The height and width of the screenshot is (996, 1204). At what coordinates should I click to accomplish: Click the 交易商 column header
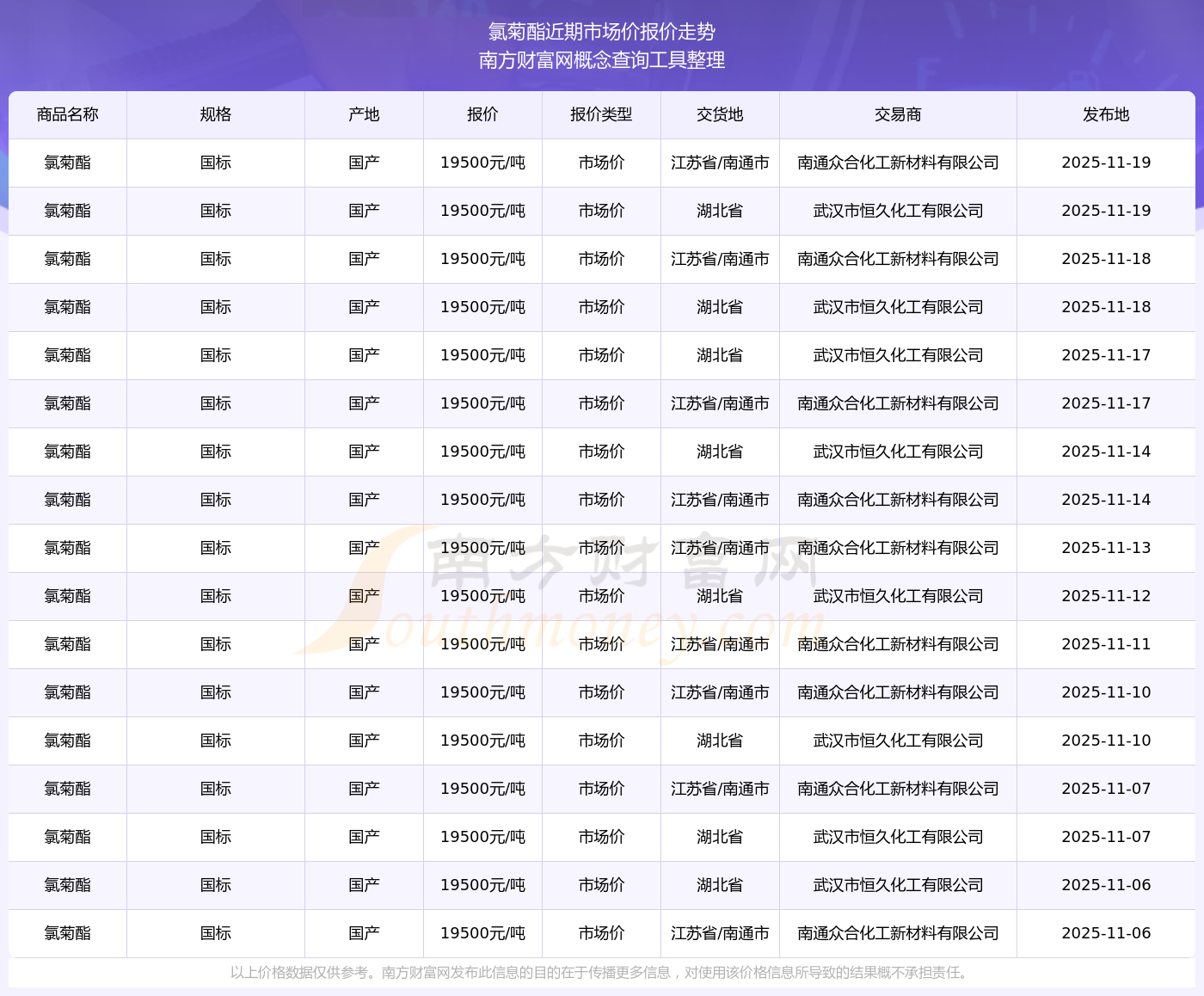coord(898,114)
